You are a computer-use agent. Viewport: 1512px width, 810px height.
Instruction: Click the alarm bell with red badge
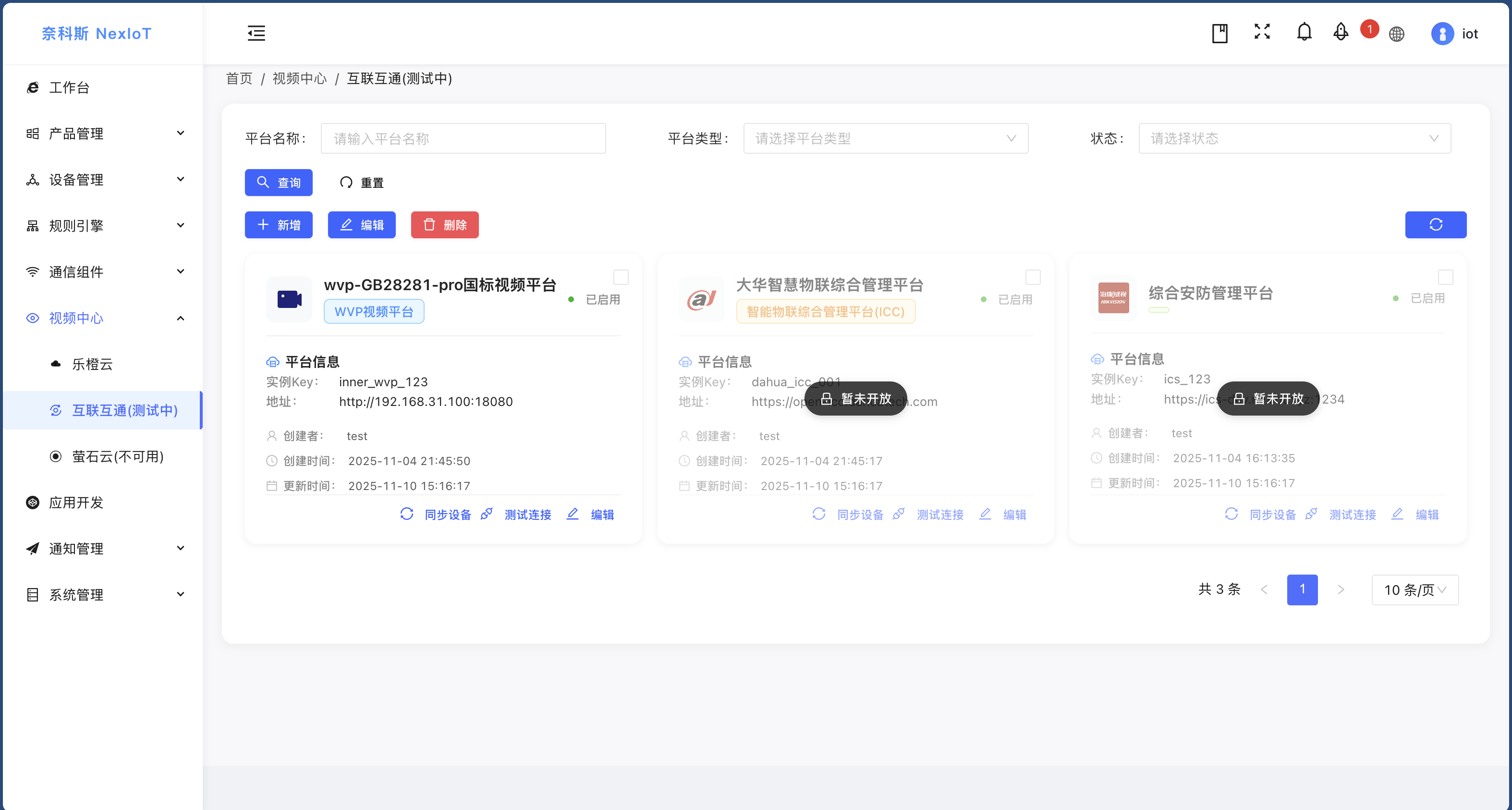1341,32
